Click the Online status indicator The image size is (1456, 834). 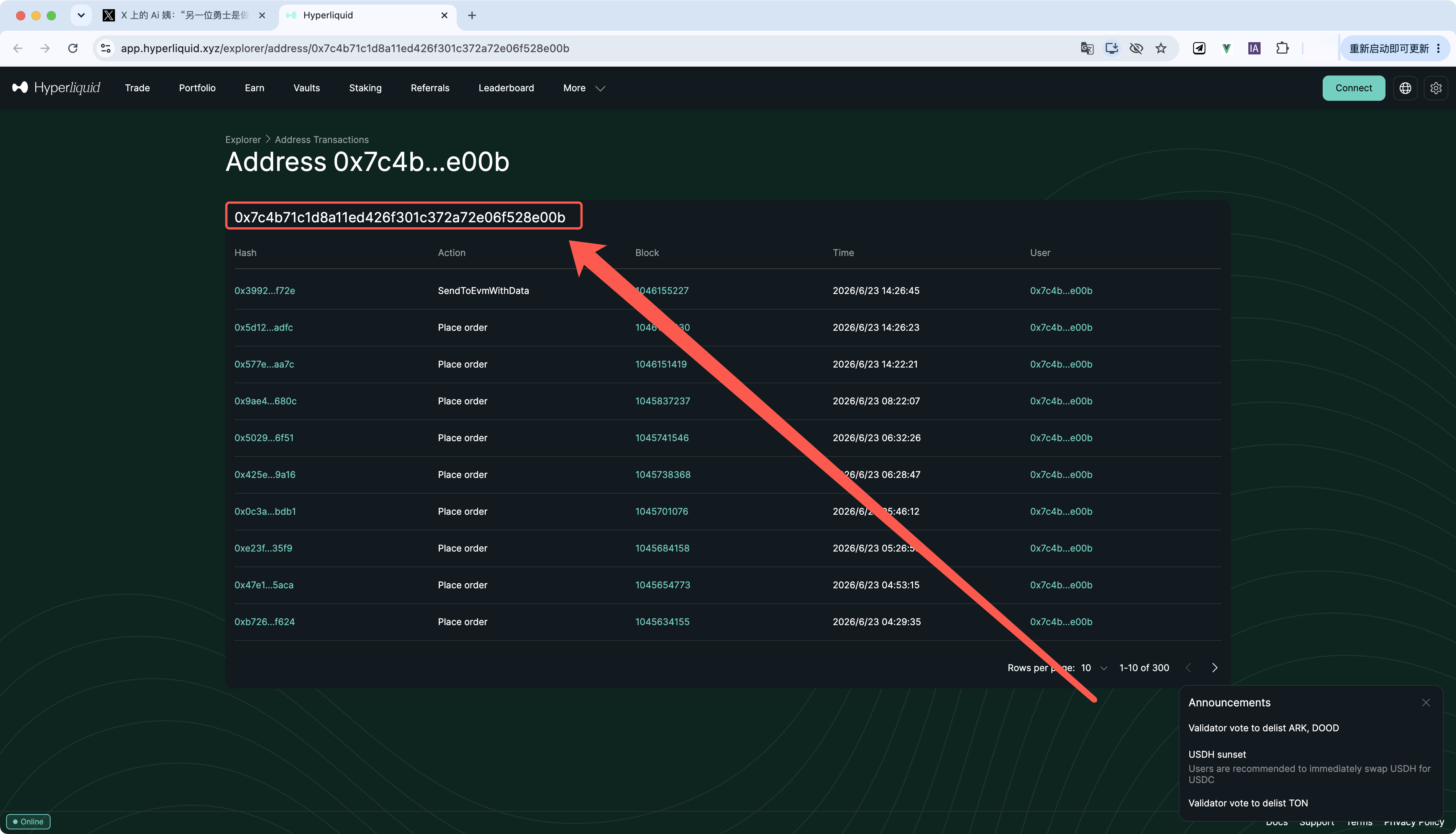pos(28,821)
